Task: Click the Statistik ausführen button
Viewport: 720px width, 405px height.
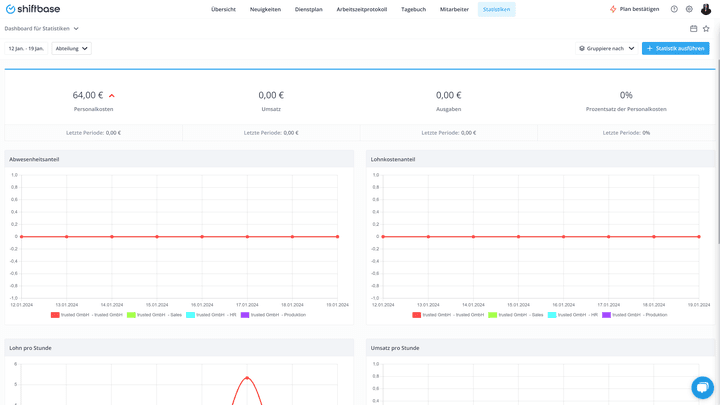Action: (x=675, y=48)
